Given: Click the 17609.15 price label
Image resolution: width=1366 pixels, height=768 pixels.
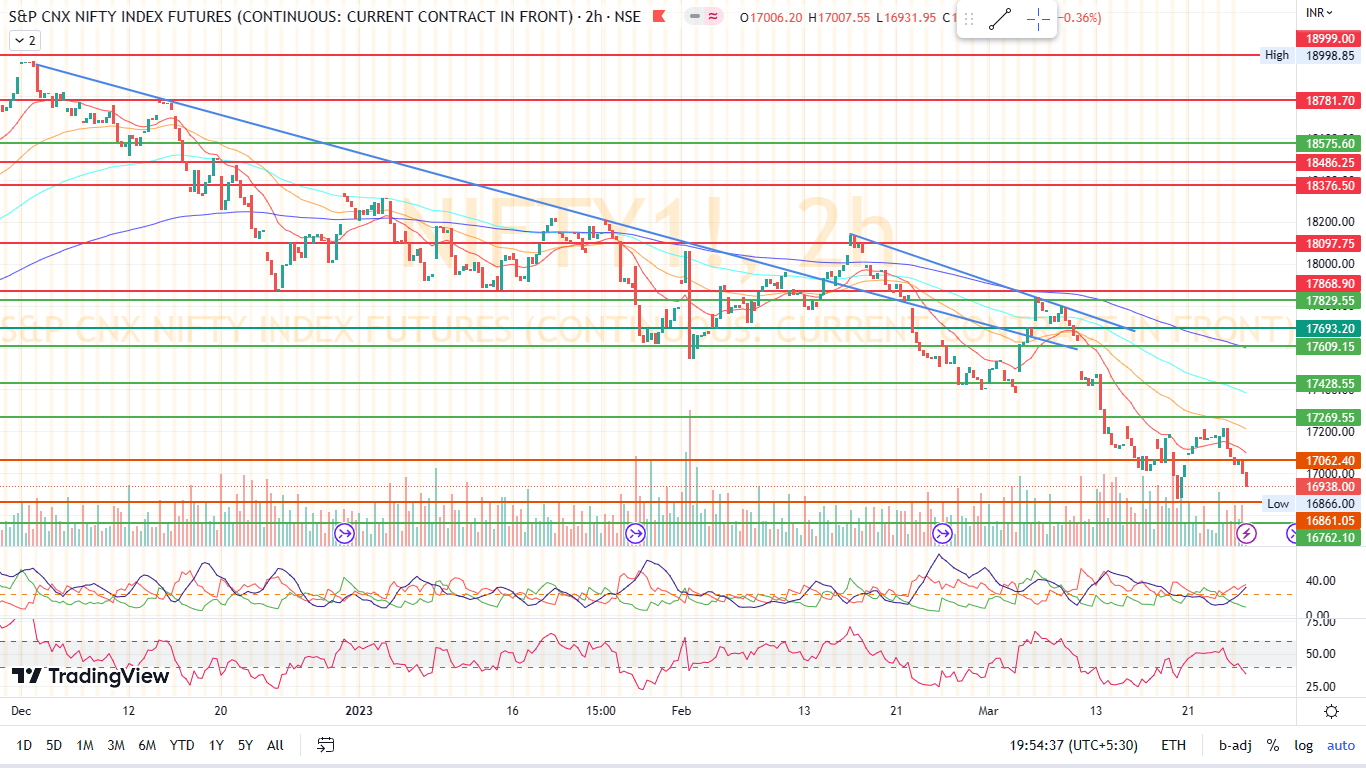Looking at the screenshot, I should [x=1330, y=346].
